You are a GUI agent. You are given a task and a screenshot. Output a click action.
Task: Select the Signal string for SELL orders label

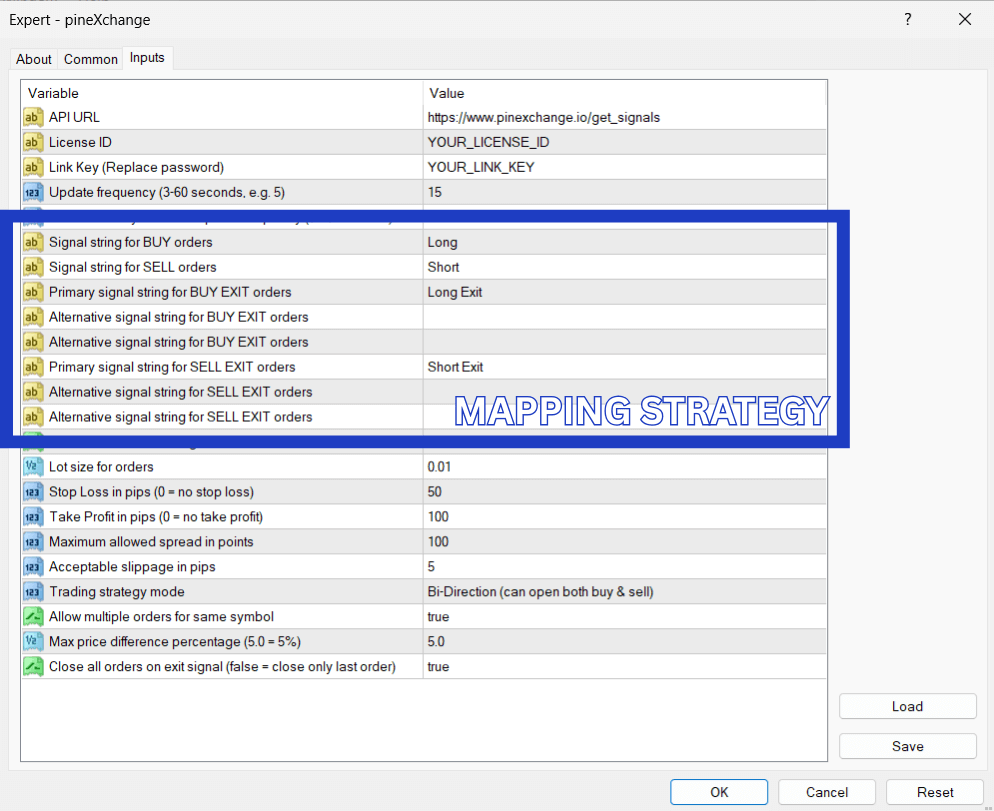tap(132, 267)
